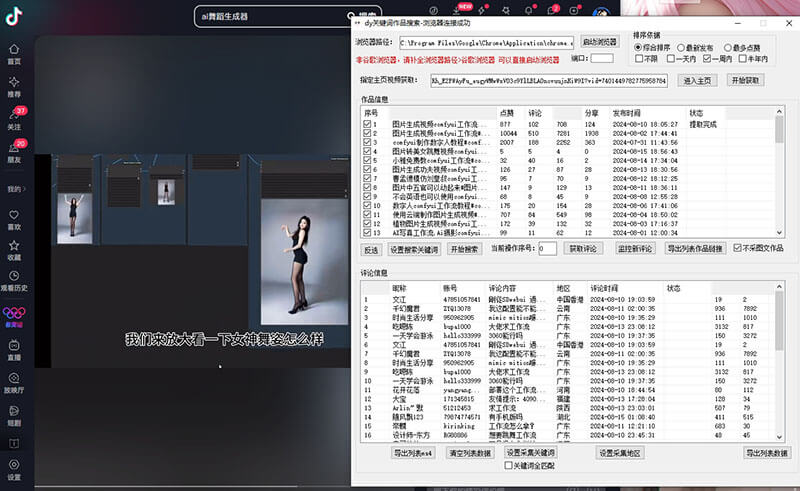
Task: Expand the 我的 section in Douyin sidebar
Action: [x=16, y=189]
